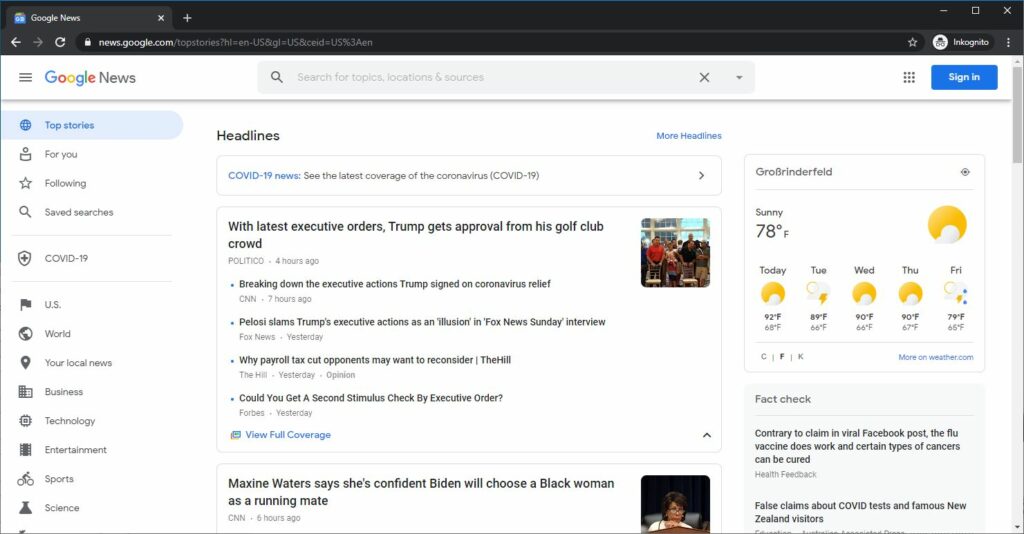
Task: Click the Today weather forecast icon
Action: tap(773, 294)
